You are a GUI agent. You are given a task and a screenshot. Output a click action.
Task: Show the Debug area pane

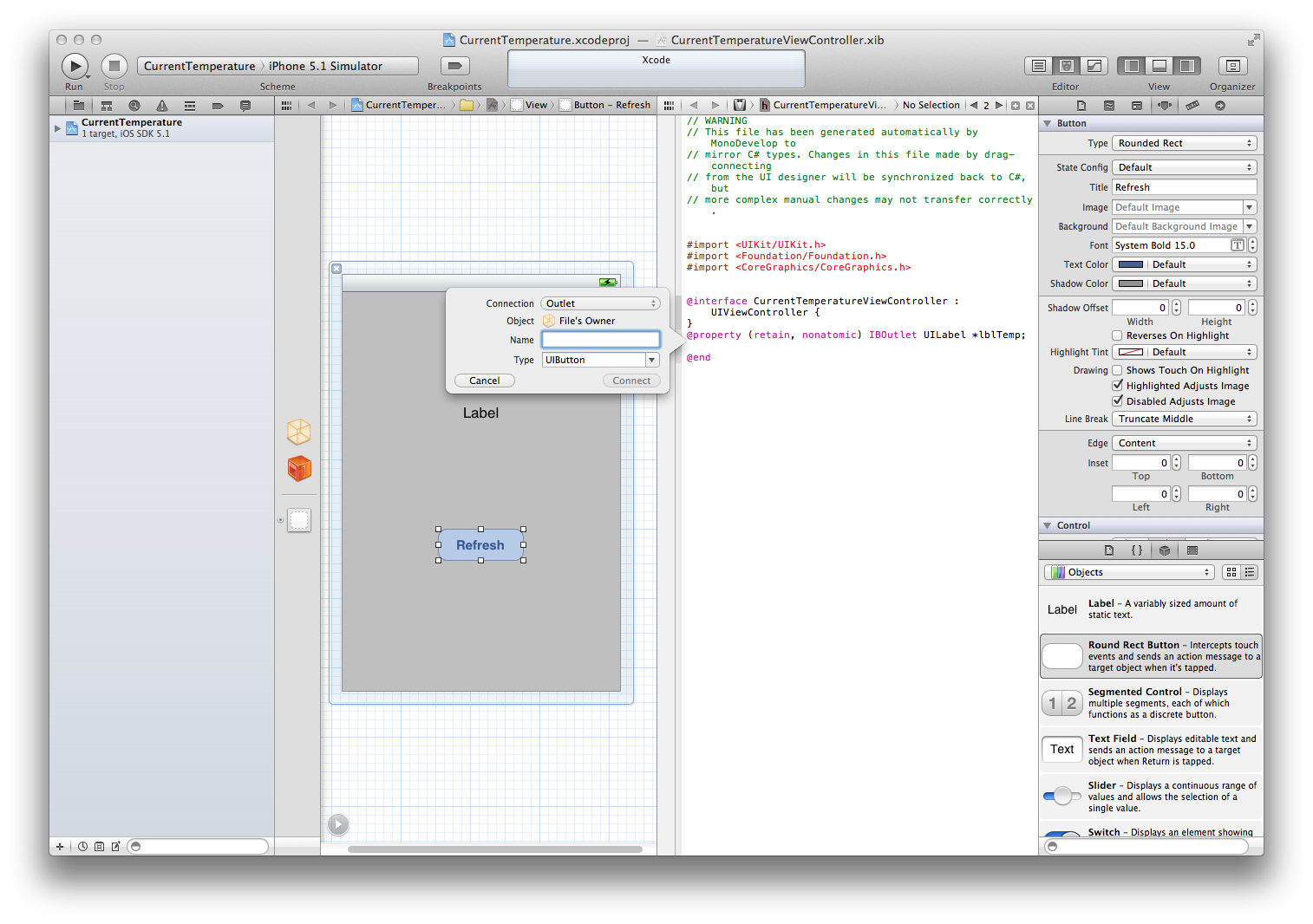tap(1159, 66)
